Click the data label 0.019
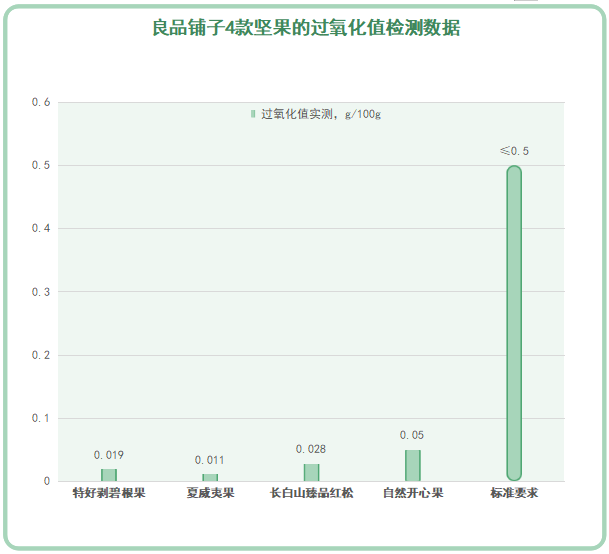Image resolution: width=609 pixels, height=554 pixels. pyautogui.click(x=109, y=455)
